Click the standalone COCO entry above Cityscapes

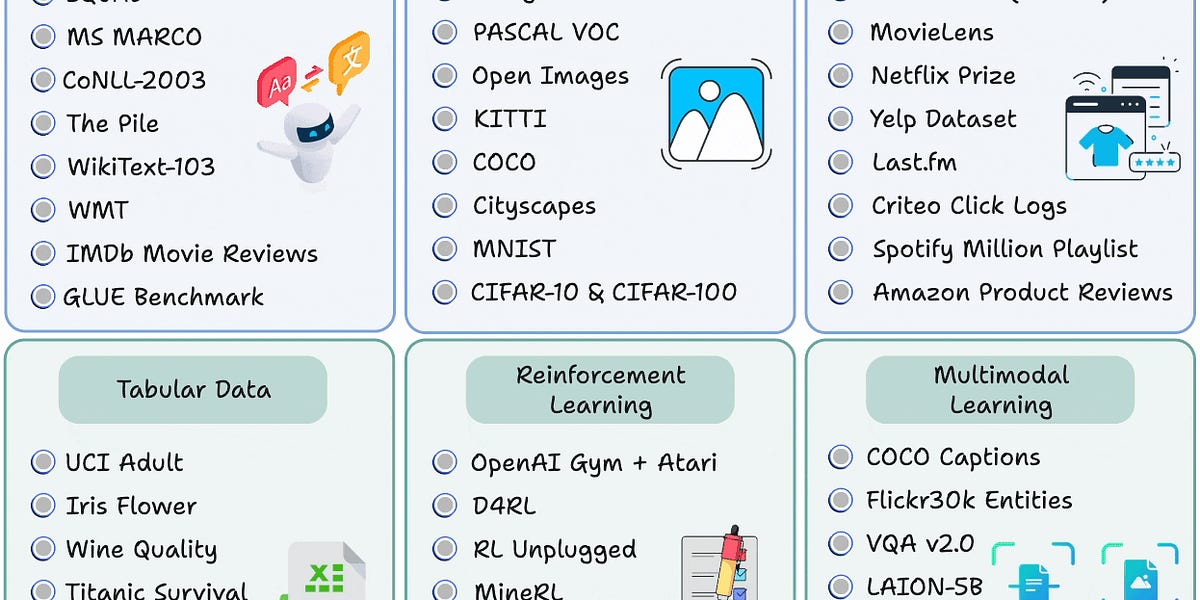point(504,162)
